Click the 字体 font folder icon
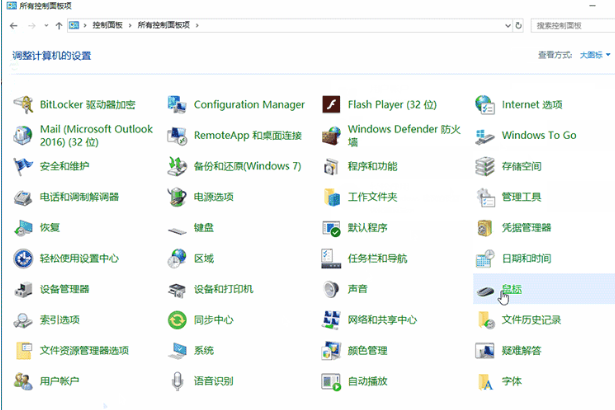 (486, 382)
